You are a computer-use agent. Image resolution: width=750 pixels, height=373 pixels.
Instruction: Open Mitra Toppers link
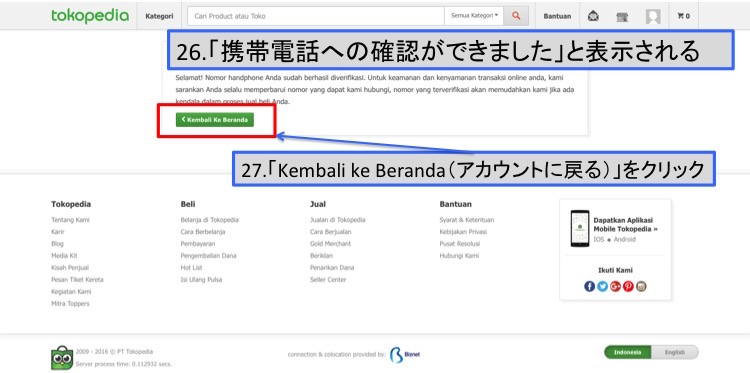70,304
